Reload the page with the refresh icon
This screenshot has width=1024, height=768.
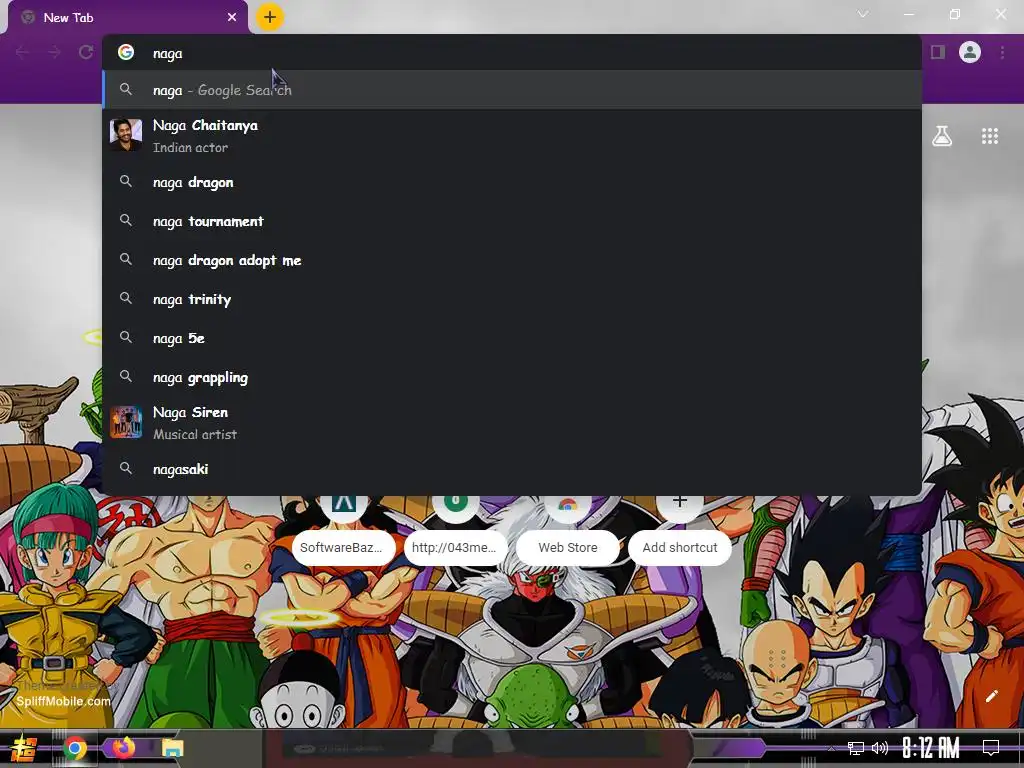[86, 52]
